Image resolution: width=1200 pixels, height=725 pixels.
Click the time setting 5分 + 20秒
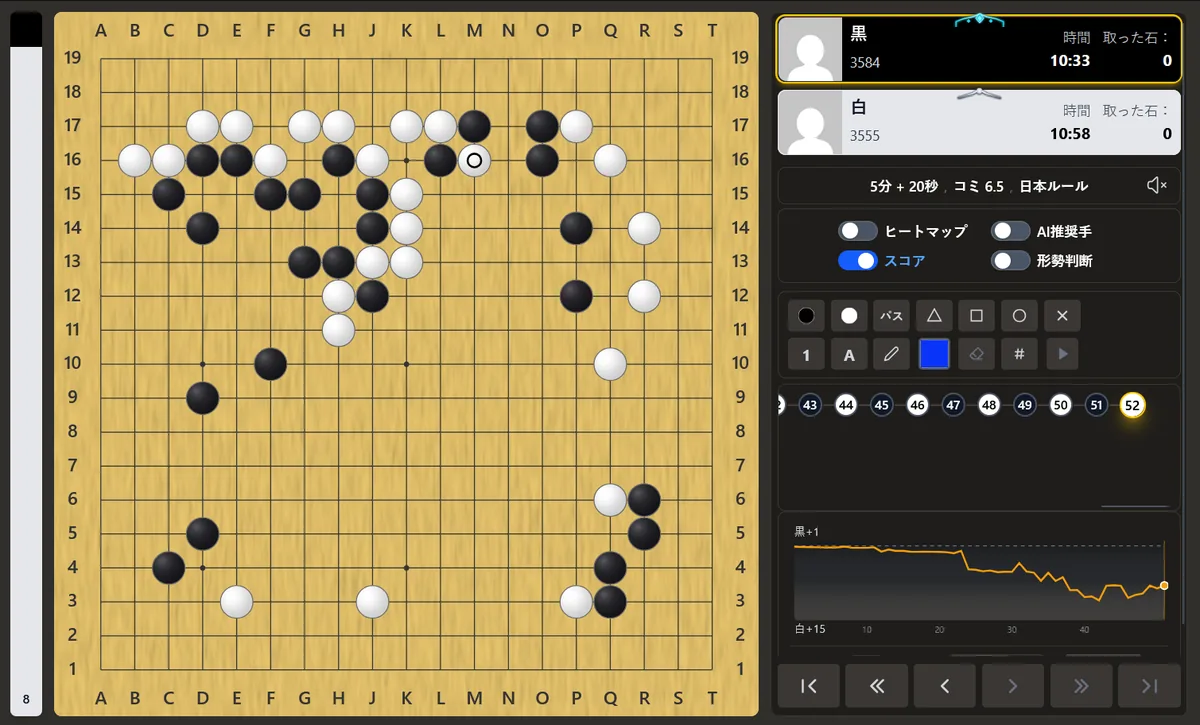click(x=906, y=186)
